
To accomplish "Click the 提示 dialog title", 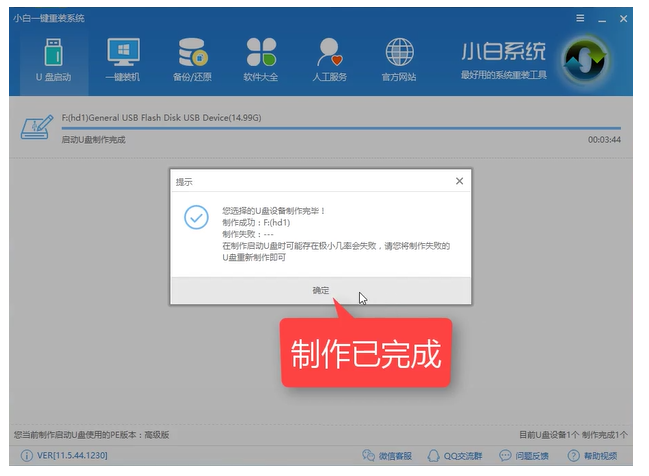I will pyautogui.click(x=184, y=182).
